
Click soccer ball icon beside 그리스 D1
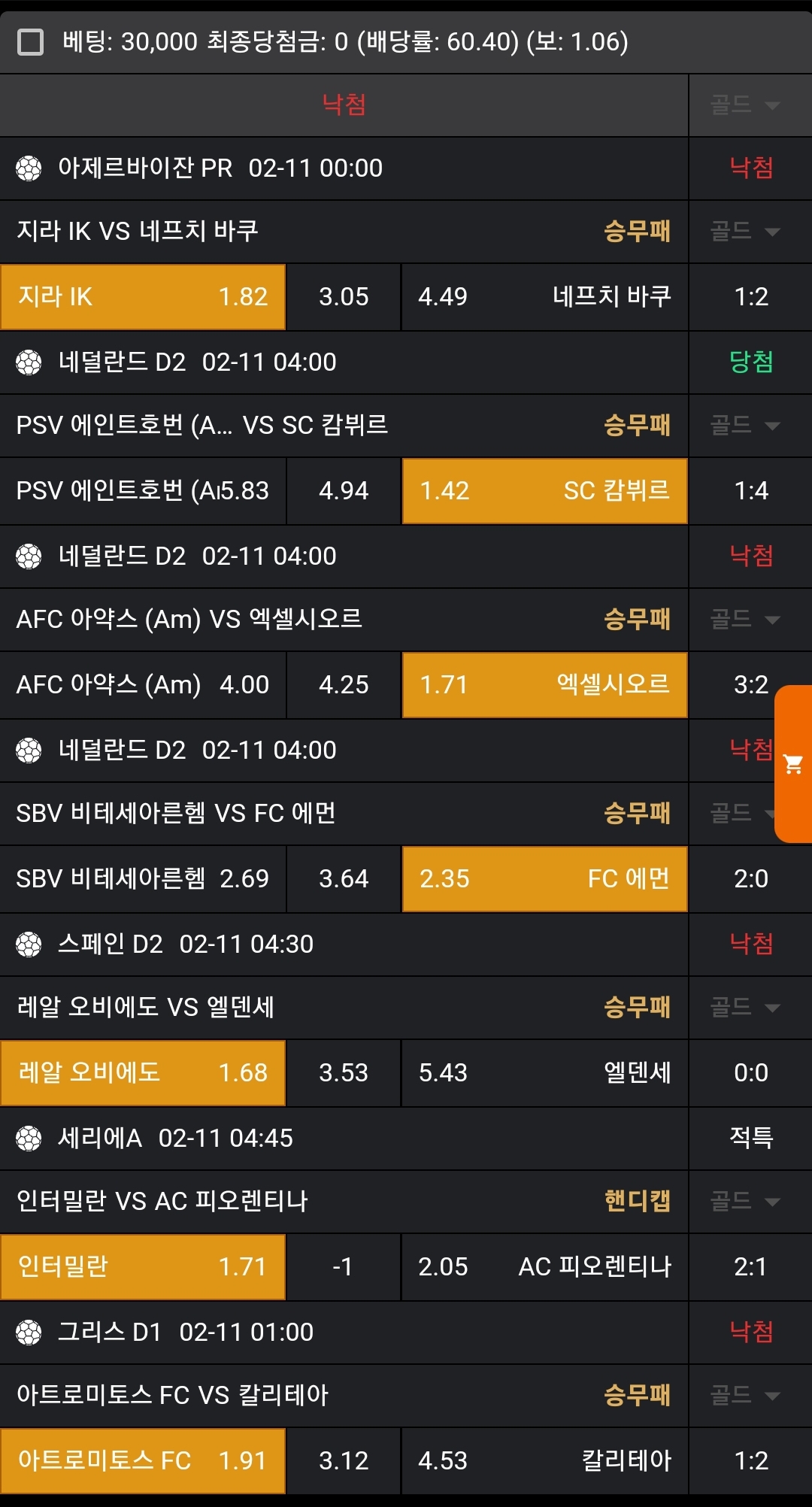(29, 1333)
